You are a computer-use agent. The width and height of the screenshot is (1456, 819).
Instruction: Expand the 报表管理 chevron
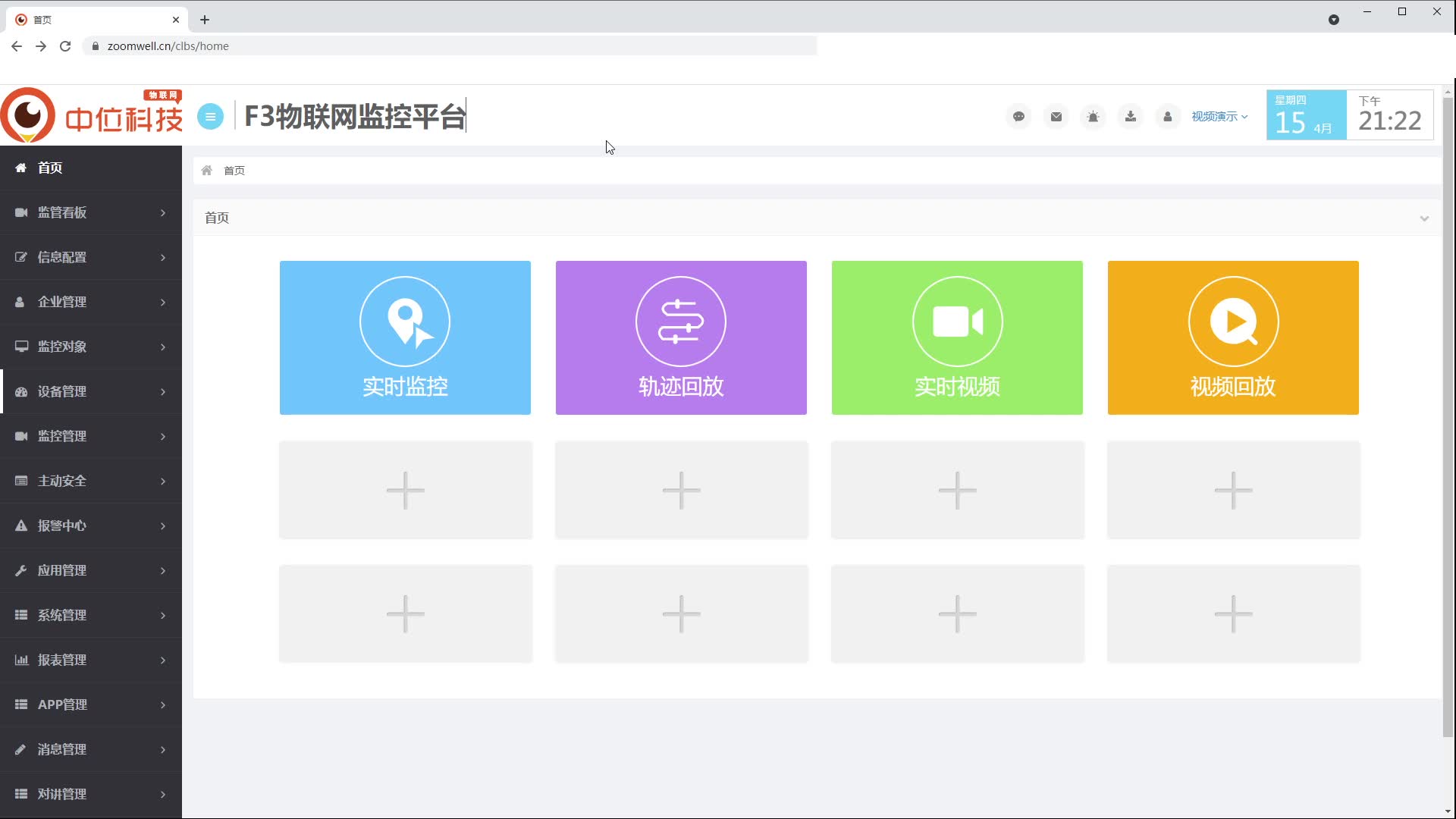[x=163, y=660]
